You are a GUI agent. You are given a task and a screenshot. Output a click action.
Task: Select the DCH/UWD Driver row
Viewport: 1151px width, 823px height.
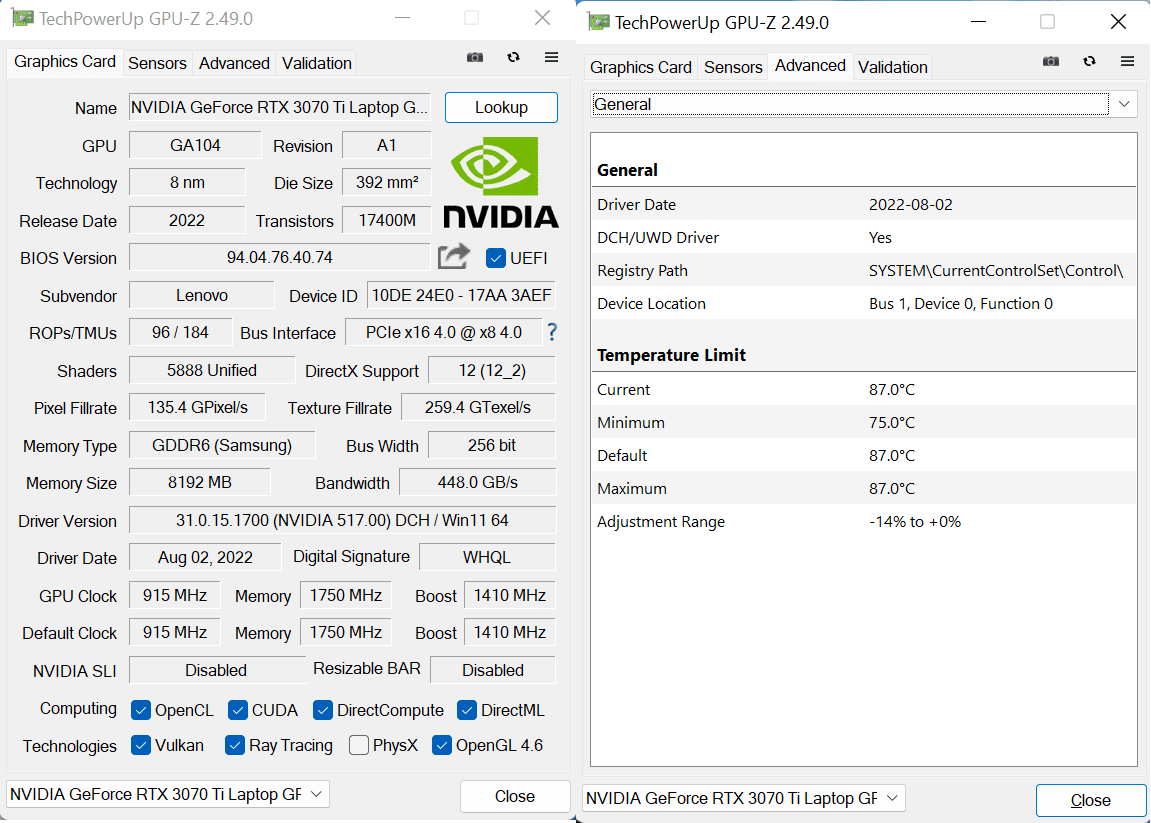point(864,238)
